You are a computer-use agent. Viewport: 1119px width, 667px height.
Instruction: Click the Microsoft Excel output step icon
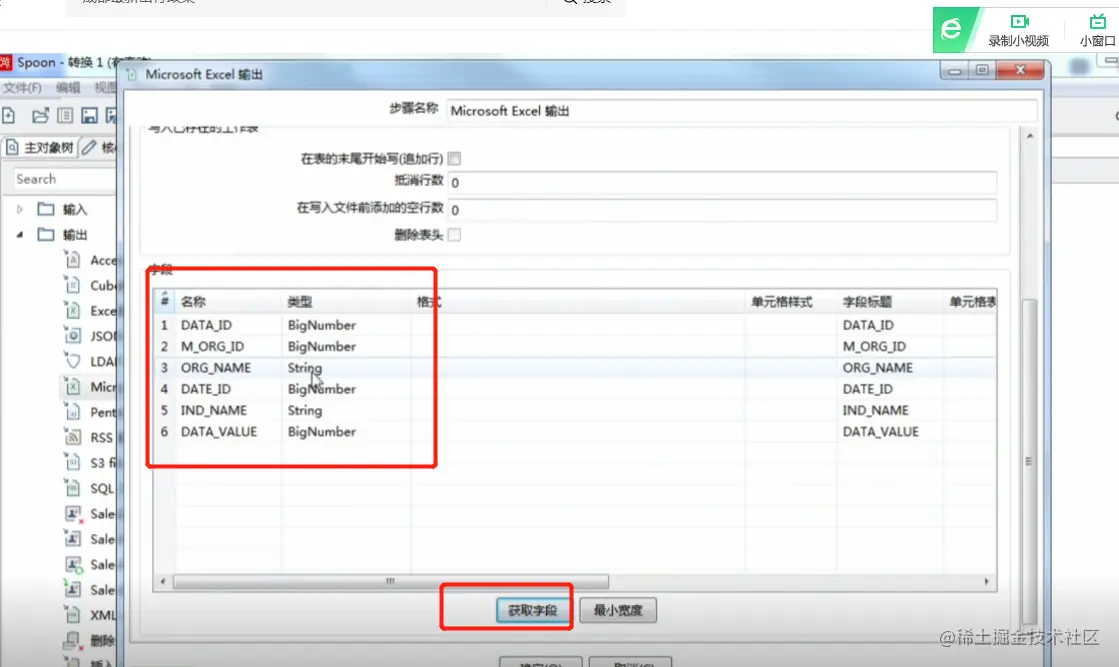click(x=72, y=387)
